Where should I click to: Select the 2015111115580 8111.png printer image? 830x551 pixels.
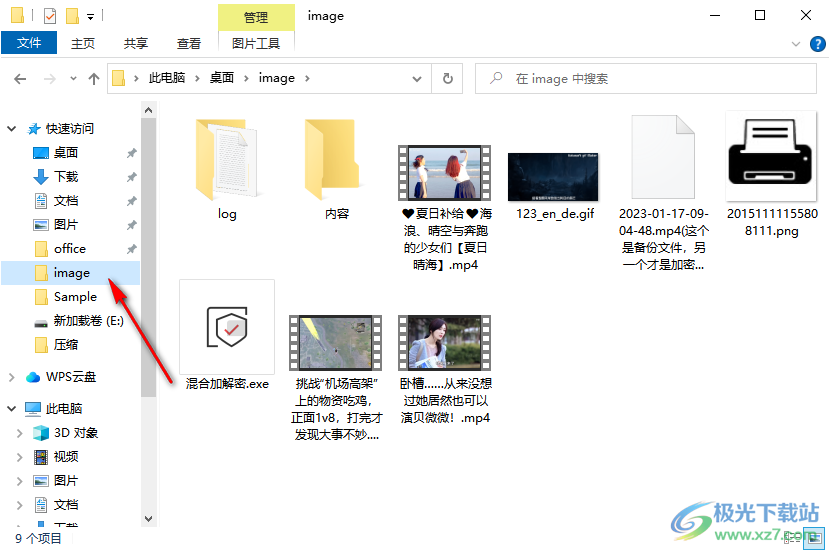771,175
